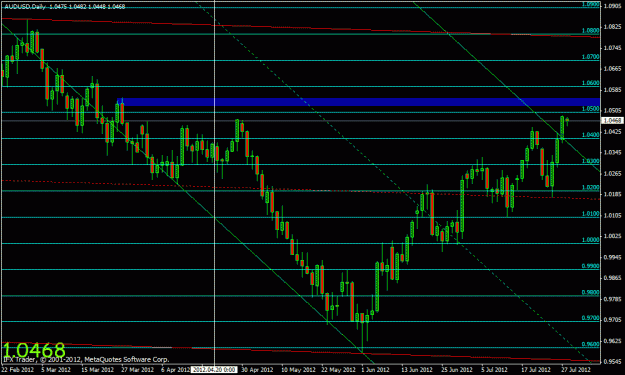The height and width of the screenshot is (375, 625).
Task: Click the 1.0185 price axis value
Action: tap(612, 194)
